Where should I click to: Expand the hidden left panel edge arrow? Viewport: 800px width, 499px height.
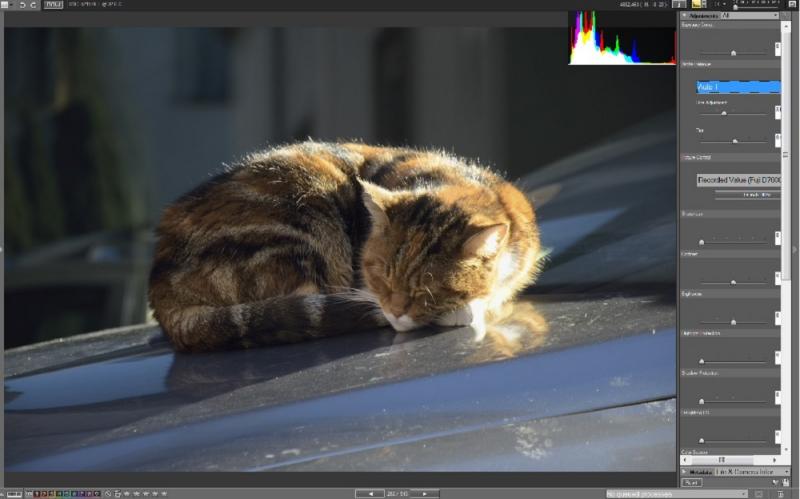point(2,250)
